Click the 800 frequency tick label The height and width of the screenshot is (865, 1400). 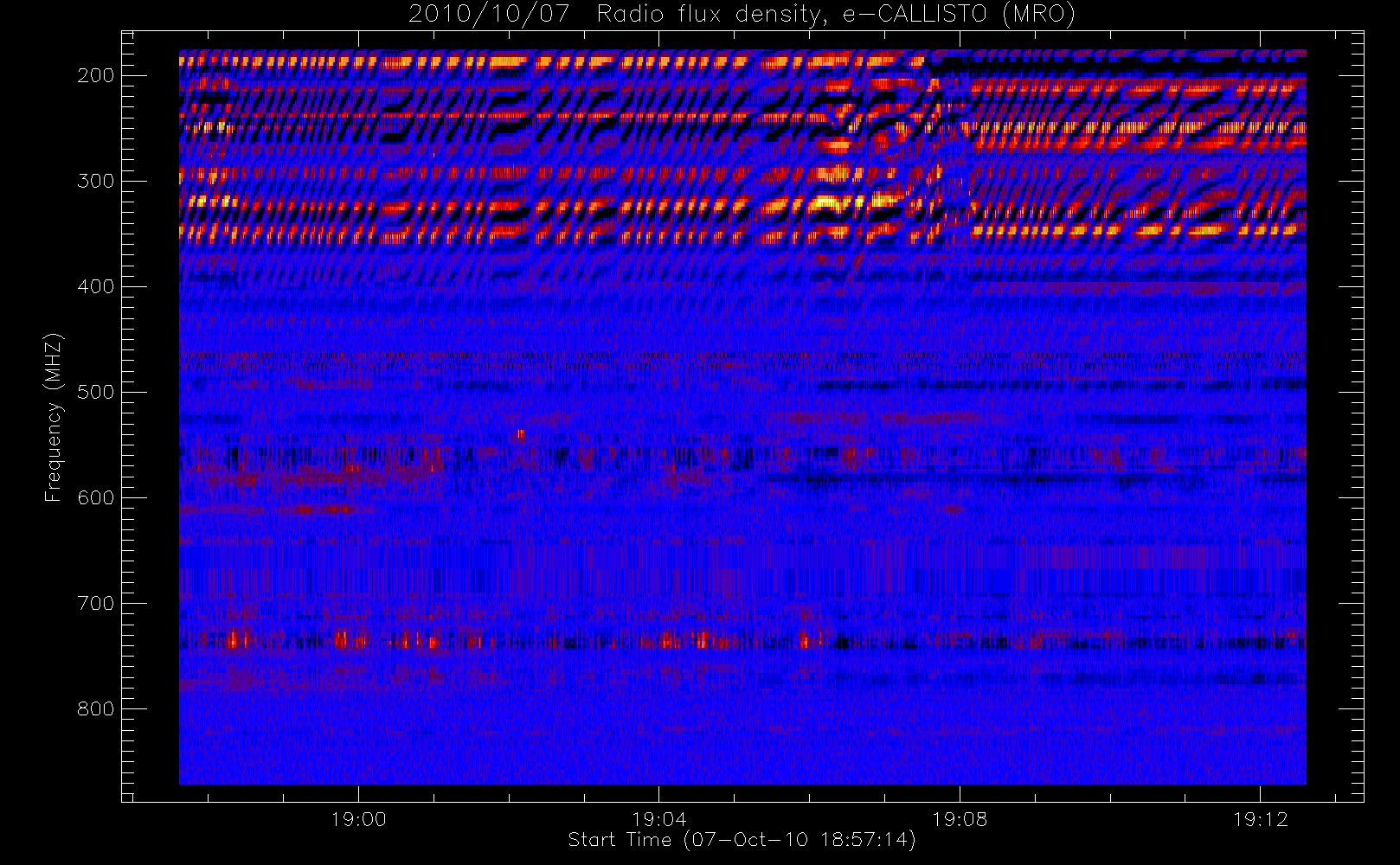tap(95, 708)
